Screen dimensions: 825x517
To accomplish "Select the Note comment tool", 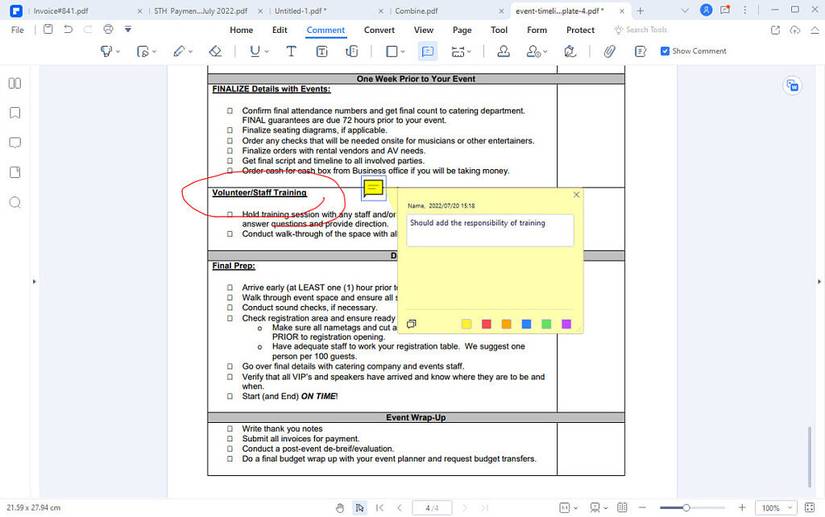I will 428,51.
